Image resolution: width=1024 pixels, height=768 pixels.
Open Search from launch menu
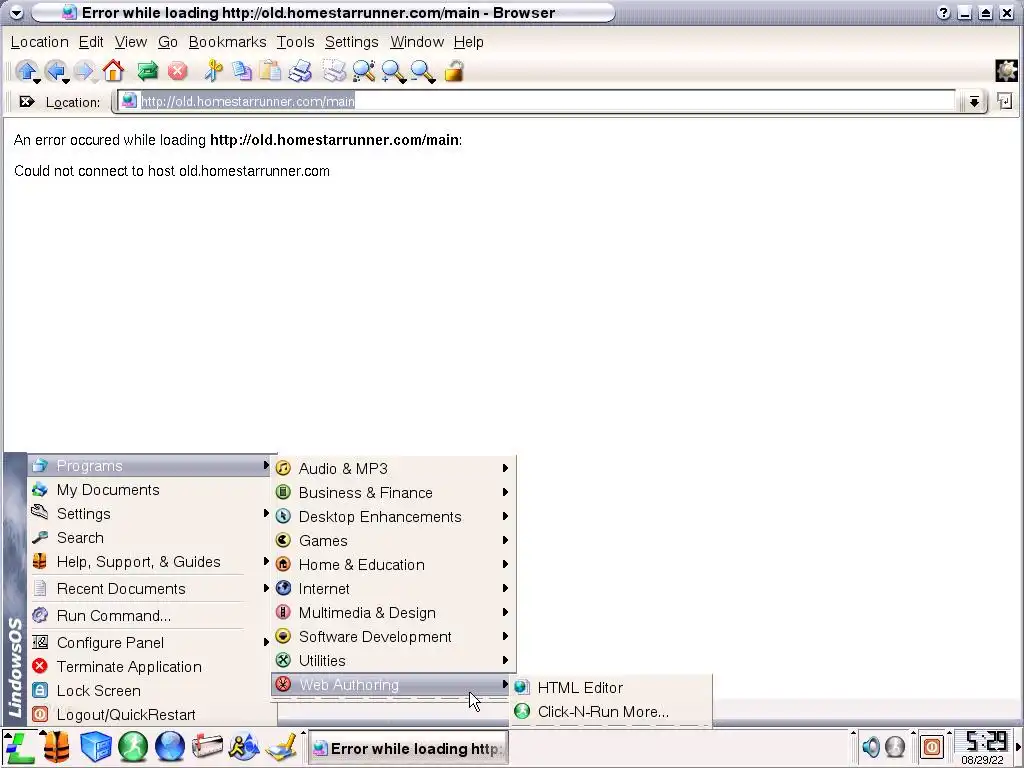[x=149, y=538]
